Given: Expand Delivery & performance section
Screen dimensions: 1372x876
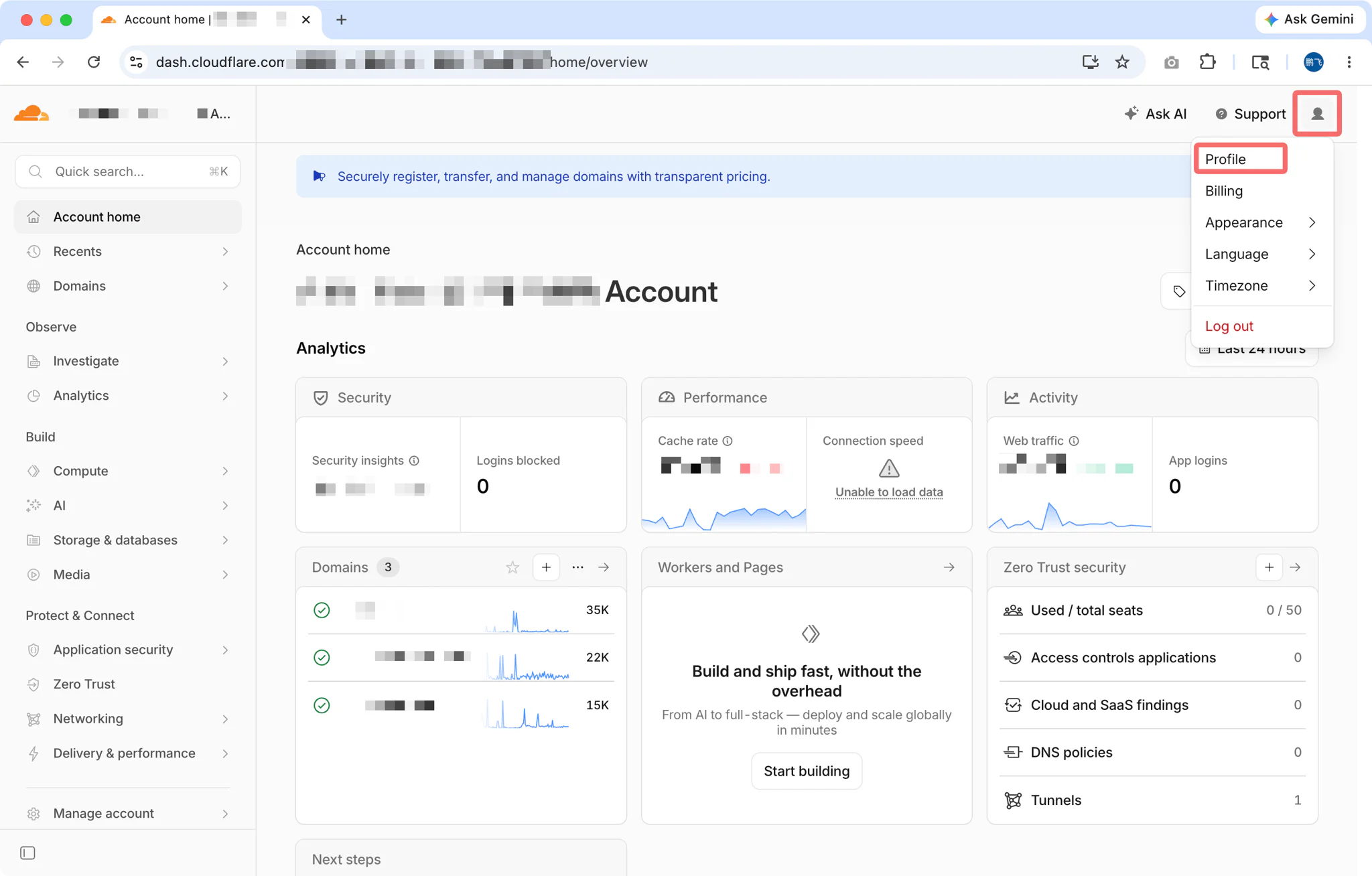Looking at the screenshot, I should 128,753.
